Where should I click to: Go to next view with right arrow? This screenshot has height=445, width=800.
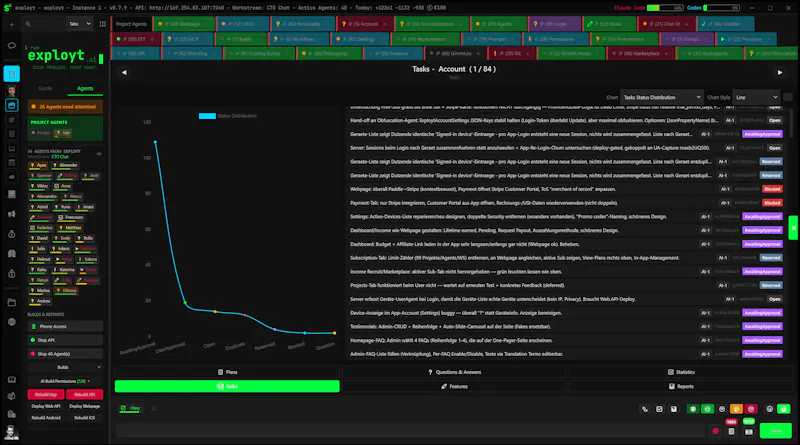780,72
